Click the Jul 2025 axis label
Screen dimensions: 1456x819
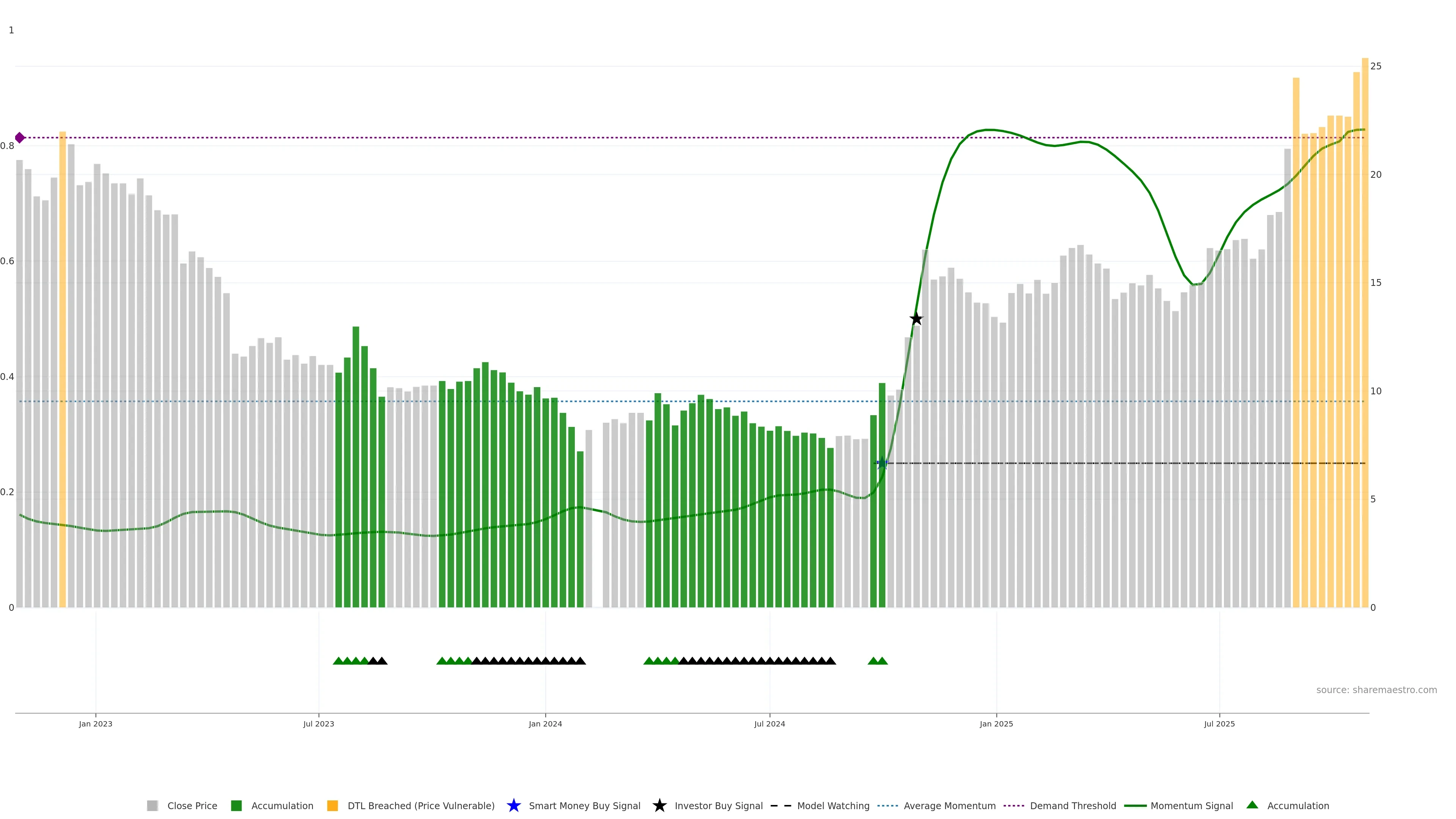tap(1219, 723)
